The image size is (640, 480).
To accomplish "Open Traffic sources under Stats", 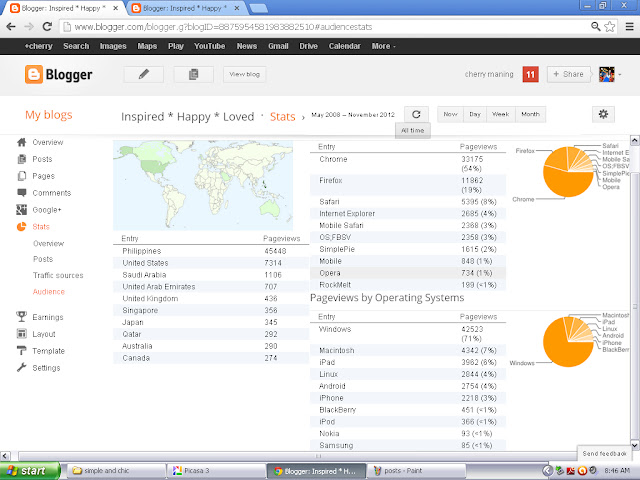I will [58, 276].
